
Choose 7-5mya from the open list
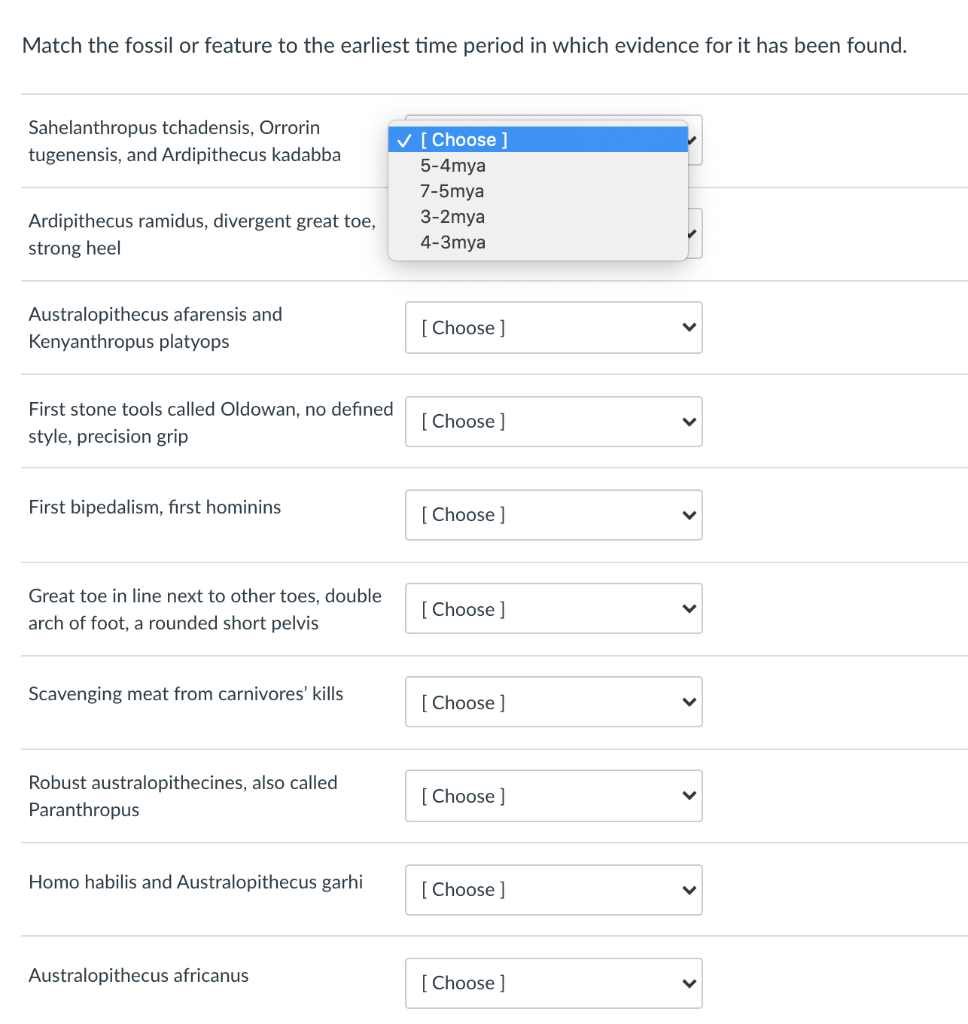coord(452,191)
